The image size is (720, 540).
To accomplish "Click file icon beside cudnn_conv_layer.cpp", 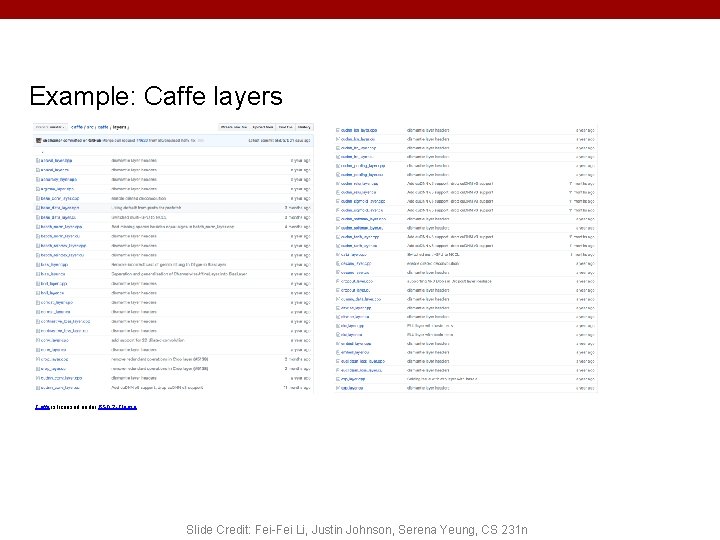I will (x=38, y=378).
